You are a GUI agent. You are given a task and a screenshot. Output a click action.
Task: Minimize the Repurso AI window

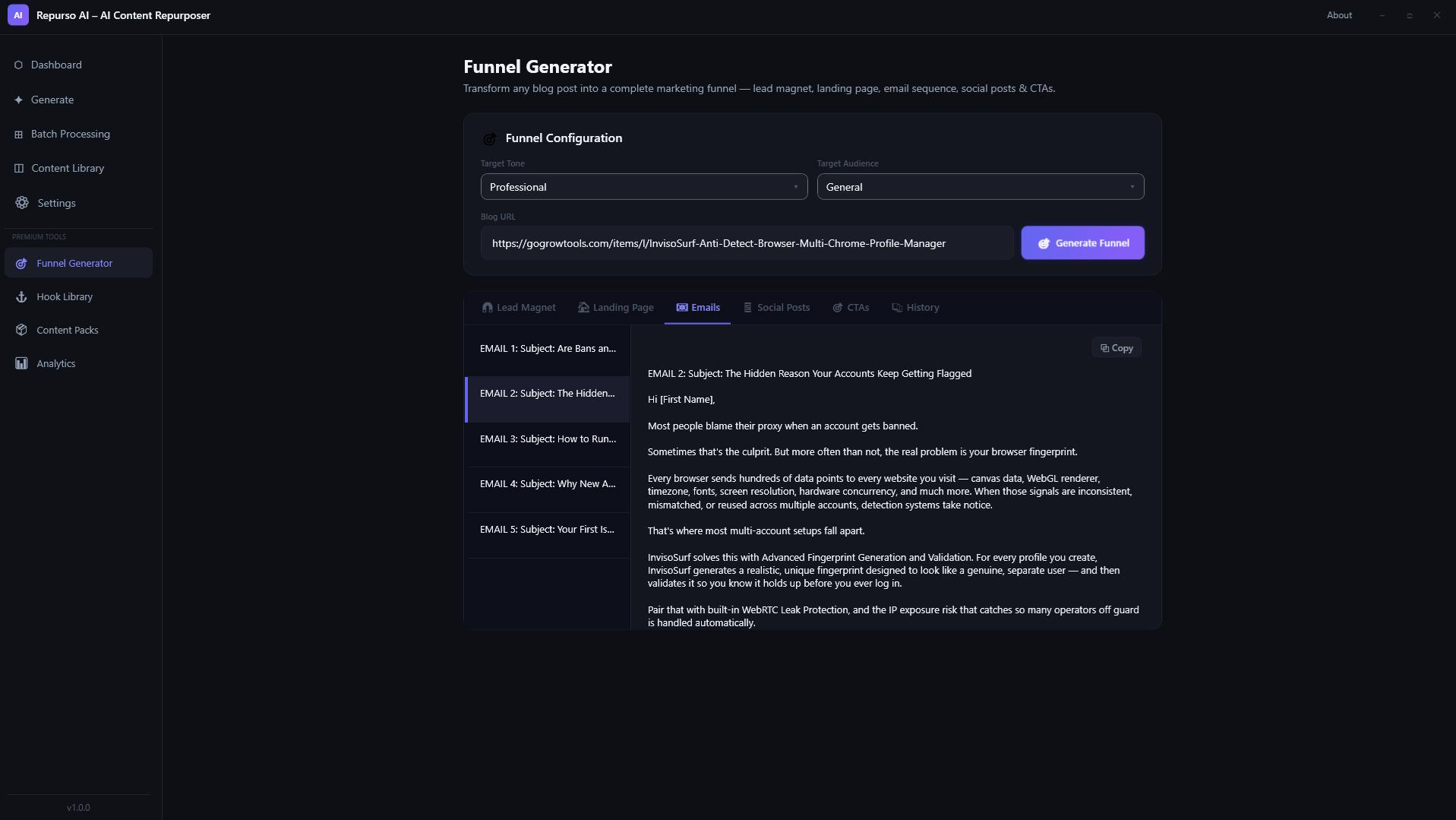pyautogui.click(x=1382, y=15)
